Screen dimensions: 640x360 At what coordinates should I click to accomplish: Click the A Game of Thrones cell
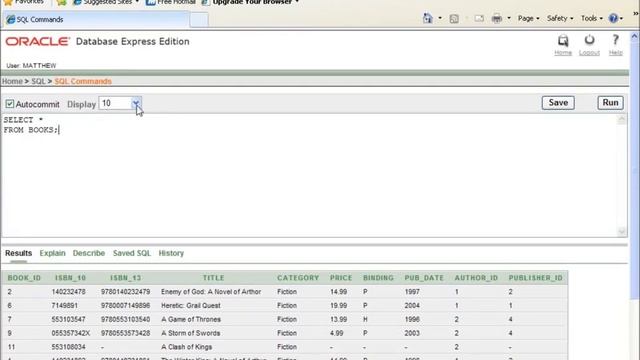191,320
